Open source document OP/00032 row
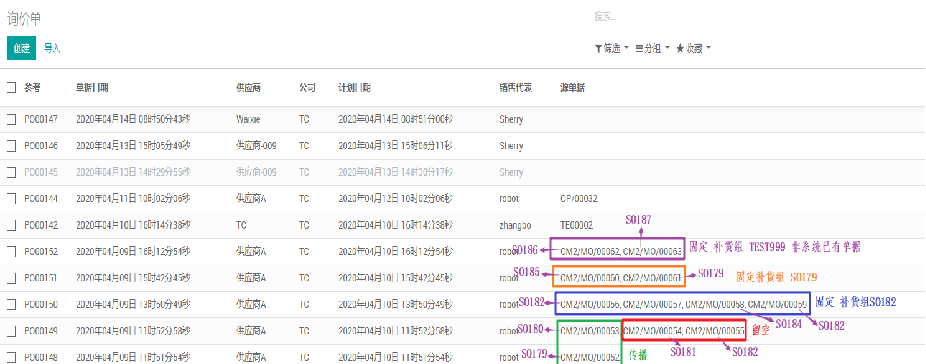926x364 pixels. point(463,199)
